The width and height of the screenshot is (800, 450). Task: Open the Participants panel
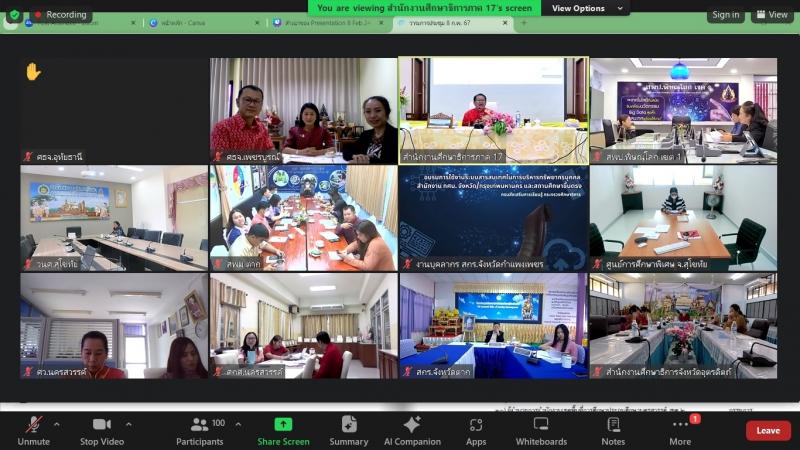[199, 431]
